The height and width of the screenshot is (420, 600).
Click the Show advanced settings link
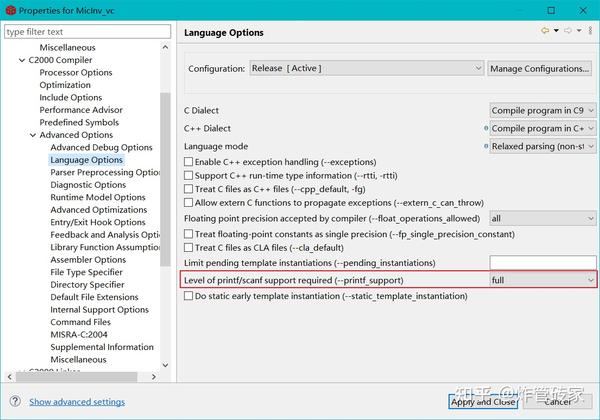(77, 402)
